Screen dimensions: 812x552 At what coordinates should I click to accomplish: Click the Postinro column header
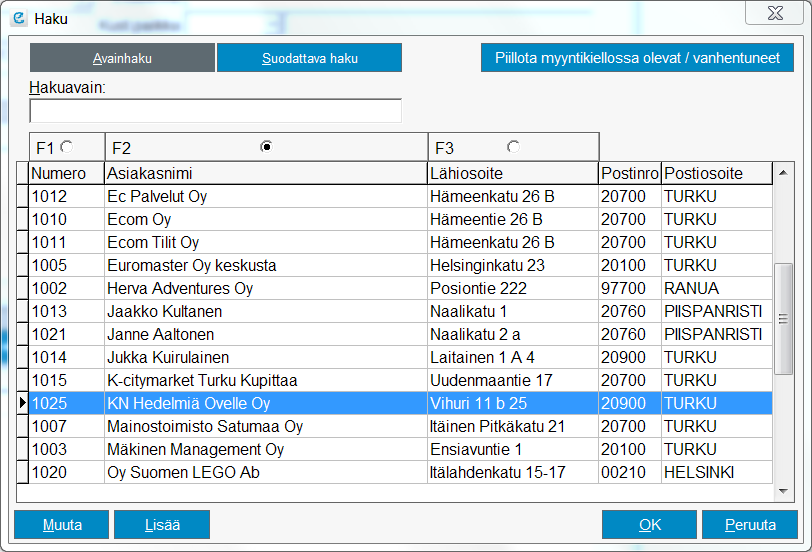[630, 173]
